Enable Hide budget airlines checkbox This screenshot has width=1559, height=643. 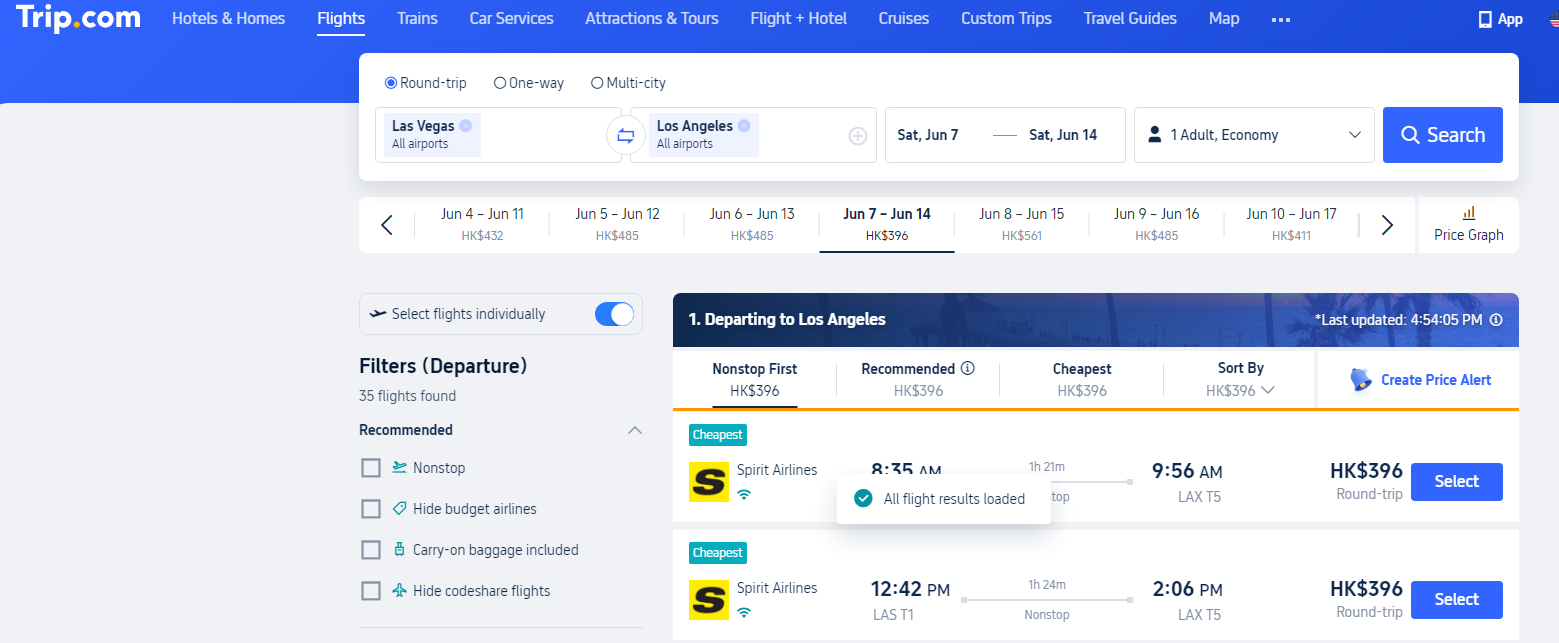pyautogui.click(x=371, y=509)
